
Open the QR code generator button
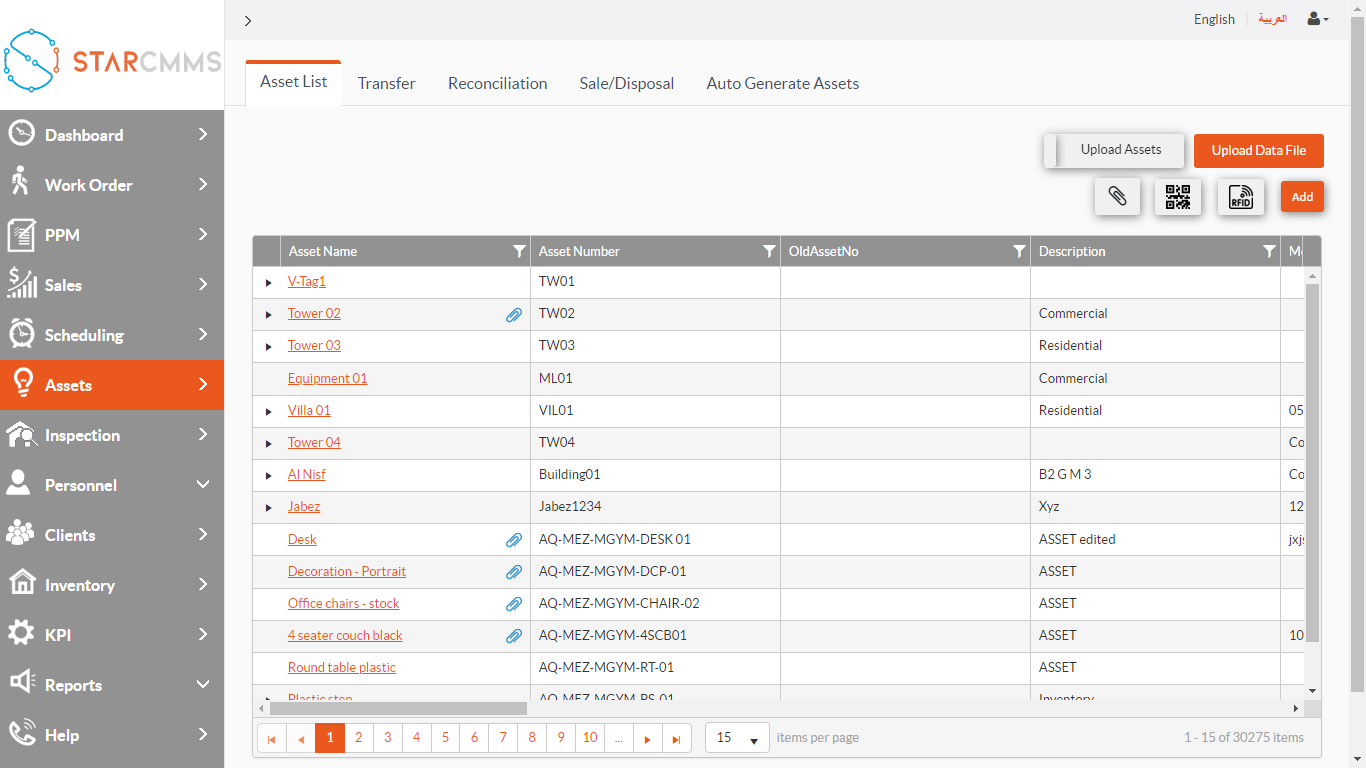[x=1178, y=197]
